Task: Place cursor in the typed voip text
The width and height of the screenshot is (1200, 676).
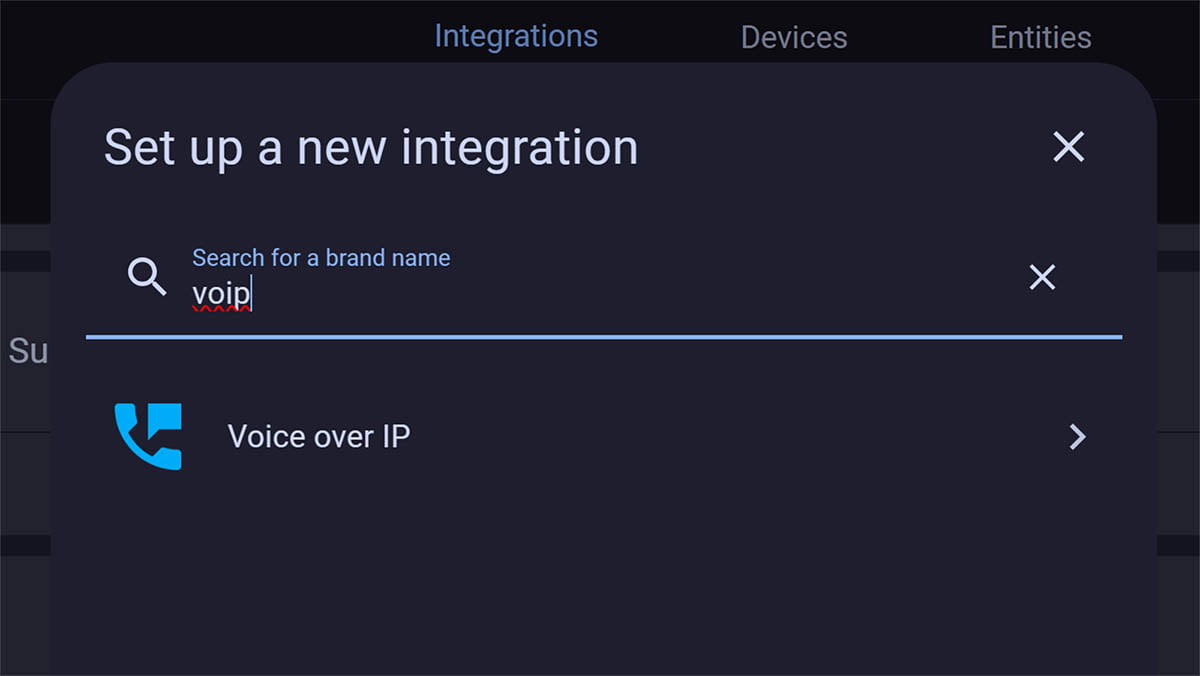Action: pos(221,295)
